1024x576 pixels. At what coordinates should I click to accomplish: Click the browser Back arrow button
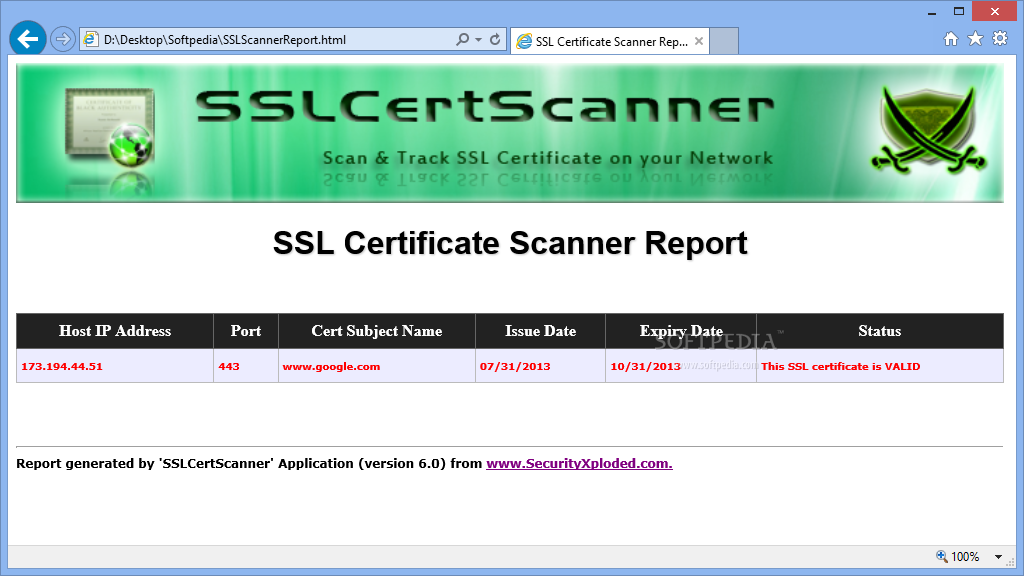(x=27, y=39)
